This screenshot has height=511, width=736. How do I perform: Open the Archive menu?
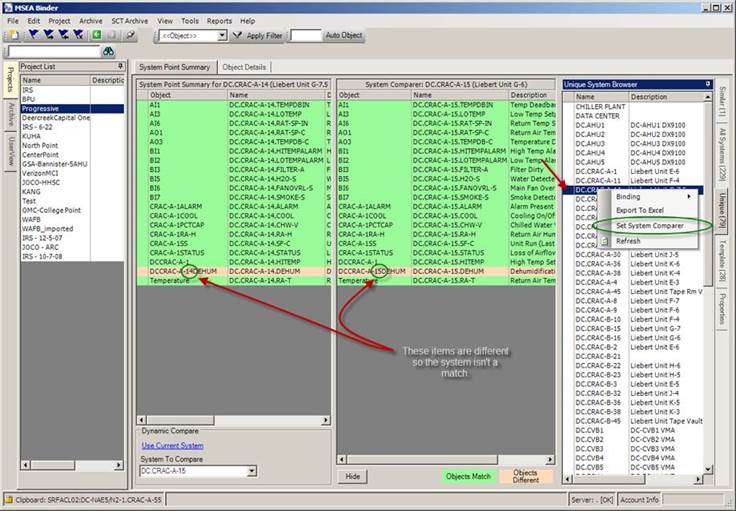pyautogui.click(x=91, y=21)
